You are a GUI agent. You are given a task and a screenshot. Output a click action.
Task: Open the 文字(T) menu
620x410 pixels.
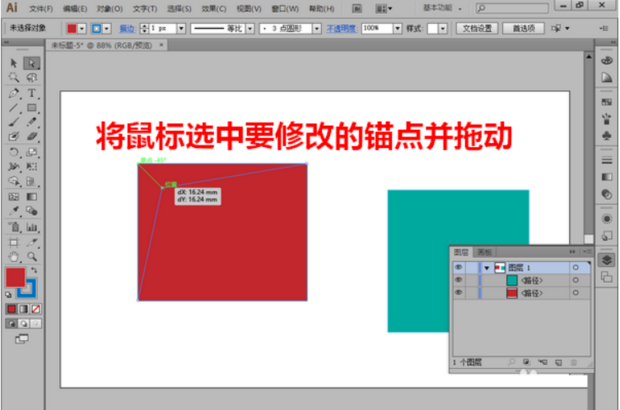pos(145,9)
